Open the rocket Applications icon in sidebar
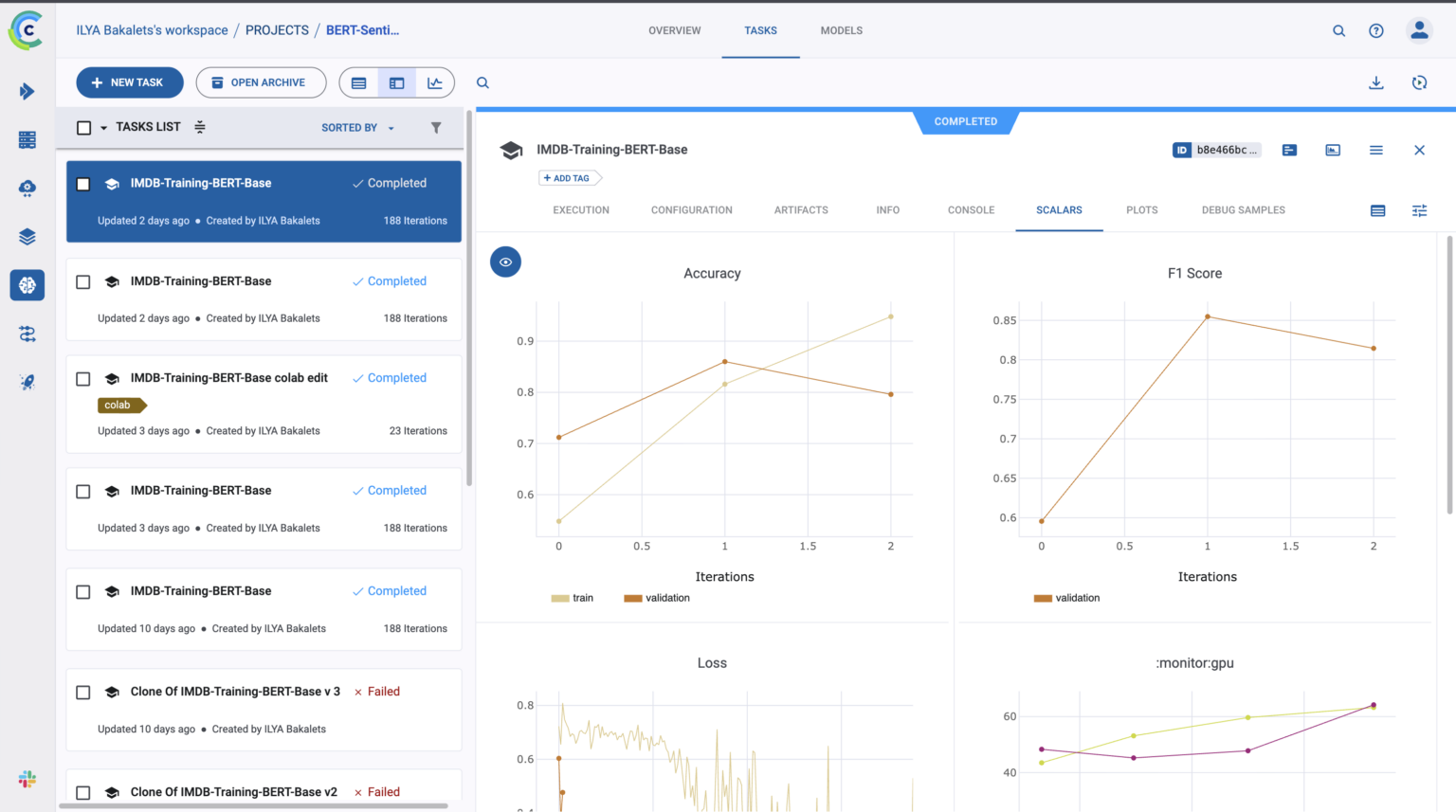Viewport: 1456px width, 812px height. pyautogui.click(x=27, y=382)
